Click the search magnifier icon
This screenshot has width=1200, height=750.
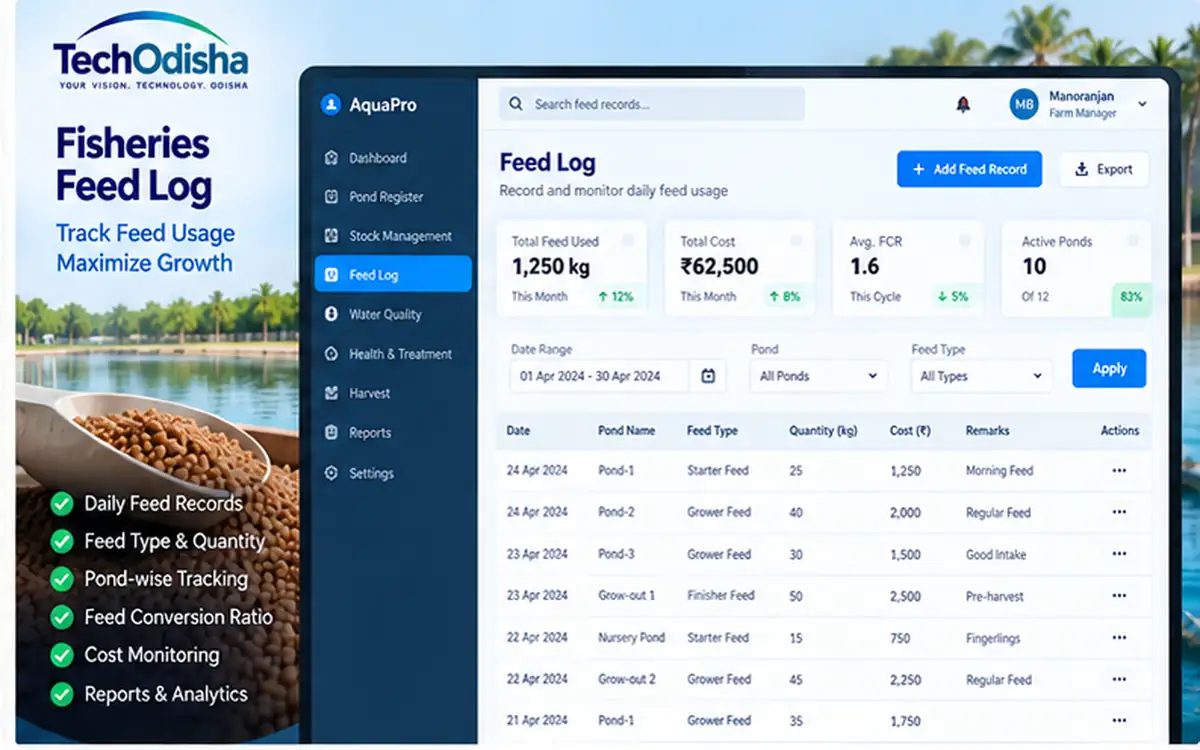point(516,104)
